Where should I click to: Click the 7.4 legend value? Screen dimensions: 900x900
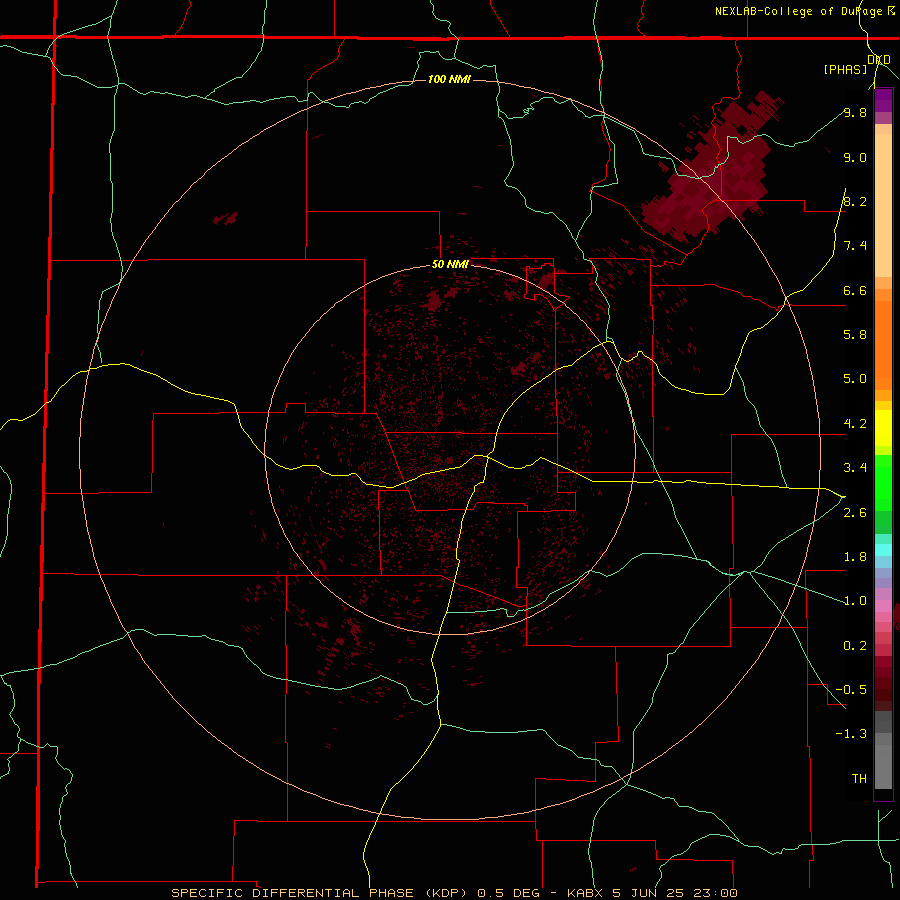click(855, 246)
